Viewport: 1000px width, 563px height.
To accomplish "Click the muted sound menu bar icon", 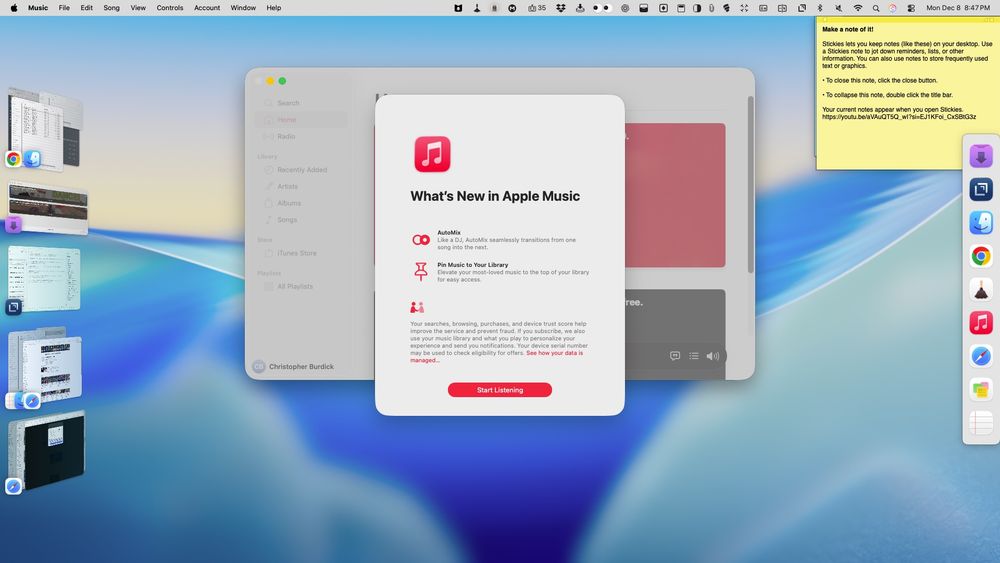I will tap(838, 8).
